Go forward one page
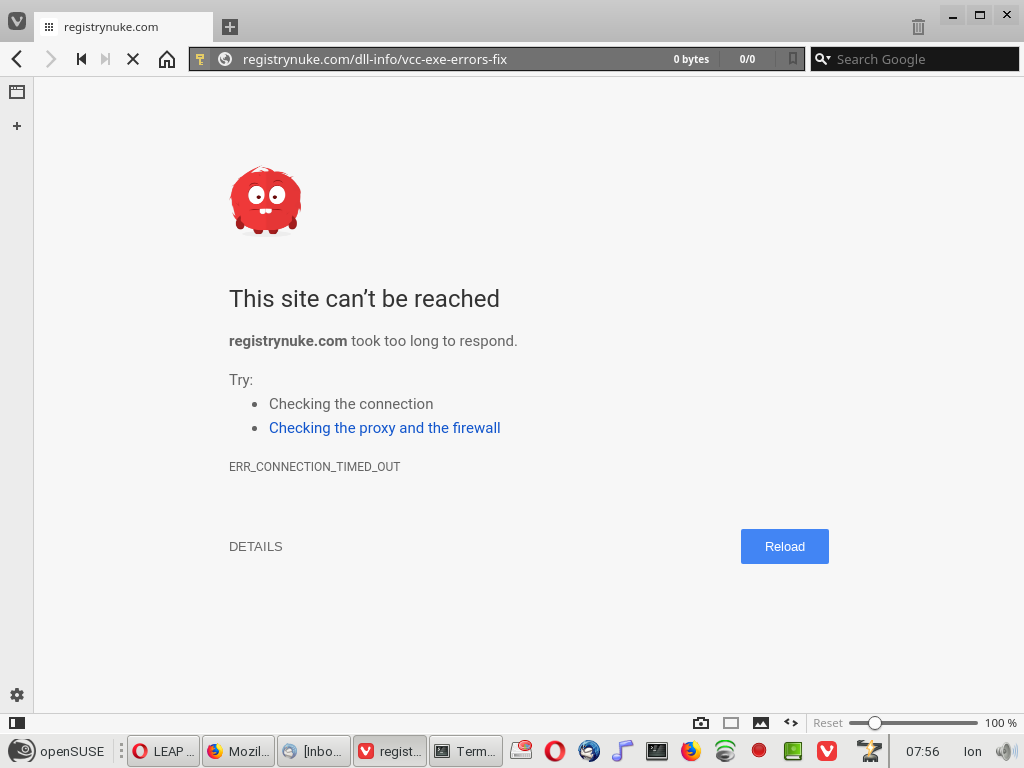 (x=50, y=59)
